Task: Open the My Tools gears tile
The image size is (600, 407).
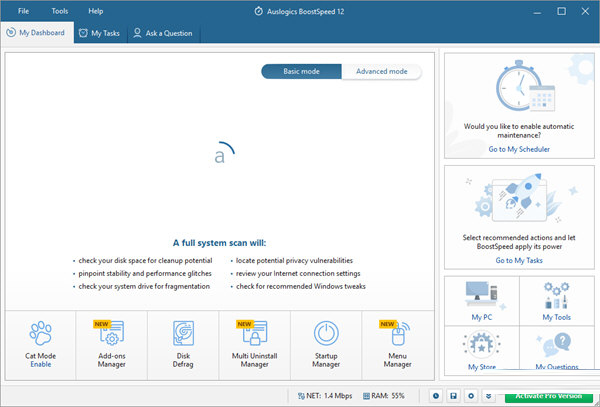Action: pyautogui.click(x=556, y=301)
